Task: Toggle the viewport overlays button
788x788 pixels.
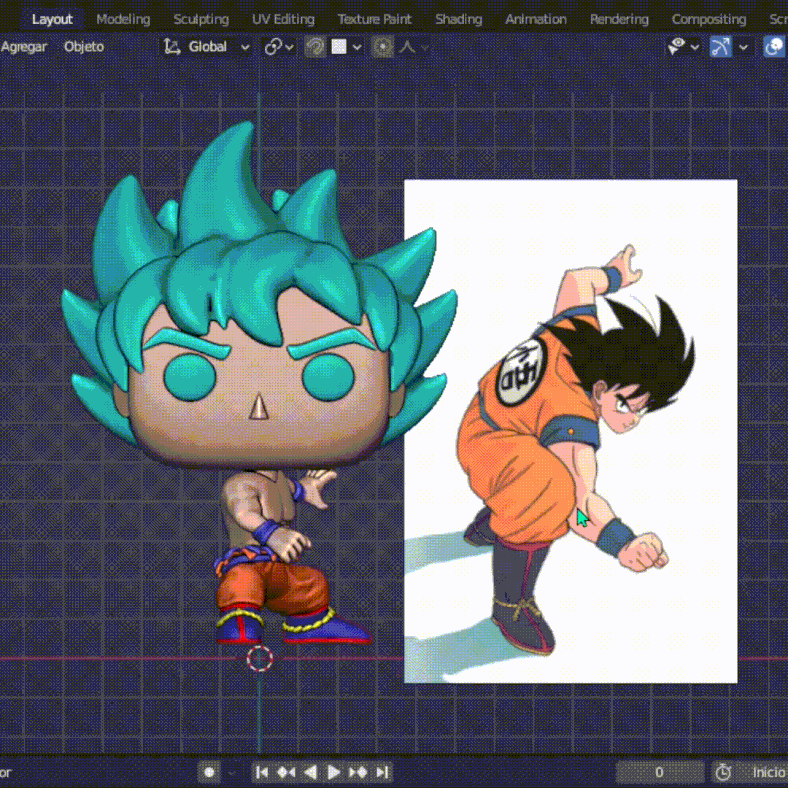Action: pos(774,47)
